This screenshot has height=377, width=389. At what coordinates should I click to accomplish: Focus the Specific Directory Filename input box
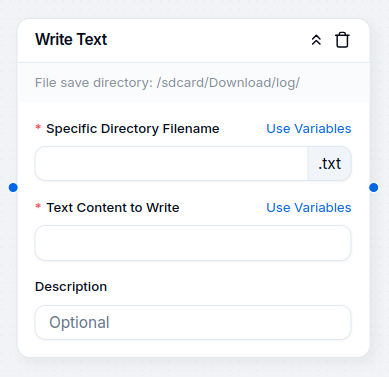[171, 164]
